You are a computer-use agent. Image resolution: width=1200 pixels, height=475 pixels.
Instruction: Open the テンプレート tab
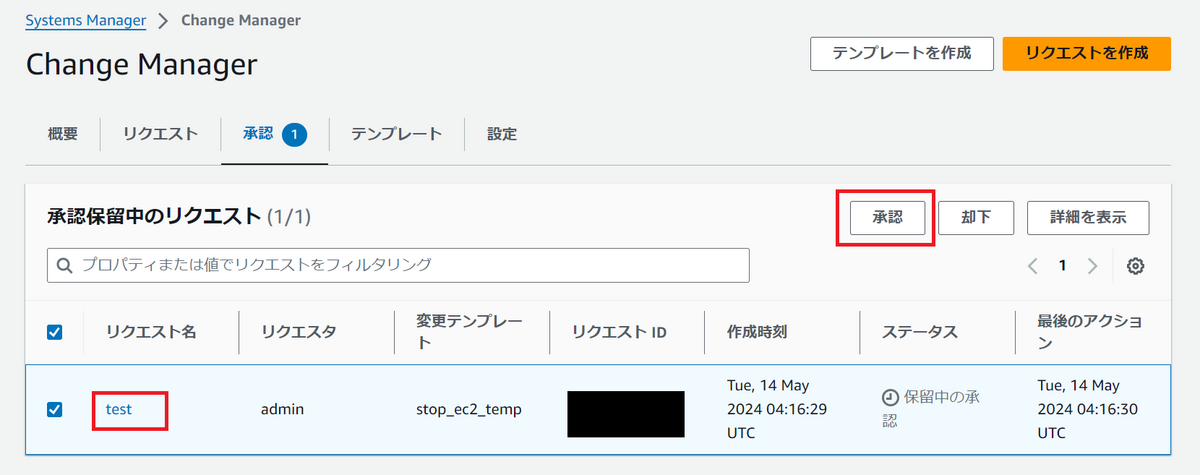click(x=396, y=133)
